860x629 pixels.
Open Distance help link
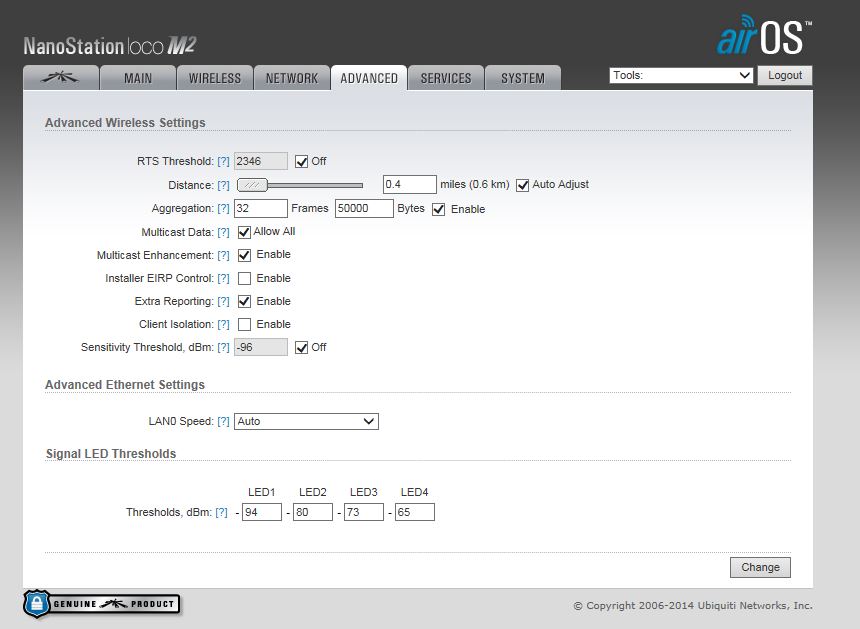223,185
